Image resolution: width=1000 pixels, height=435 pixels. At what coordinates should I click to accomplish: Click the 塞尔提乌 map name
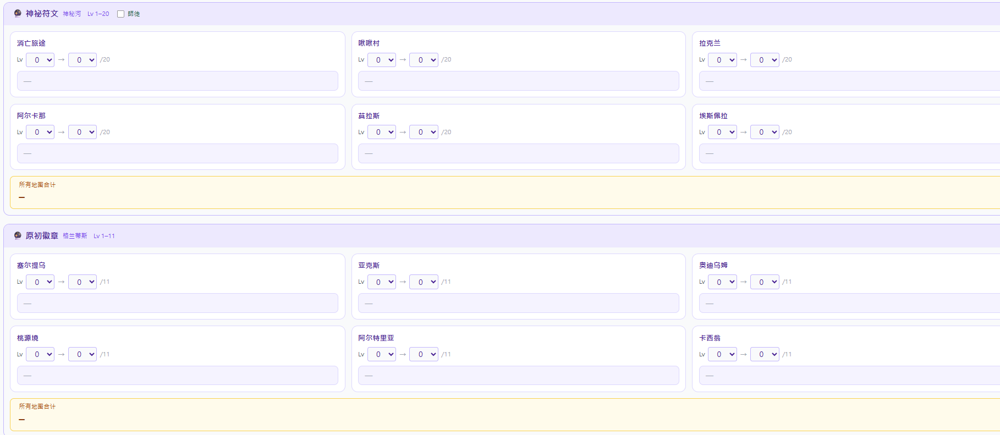click(31, 265)
